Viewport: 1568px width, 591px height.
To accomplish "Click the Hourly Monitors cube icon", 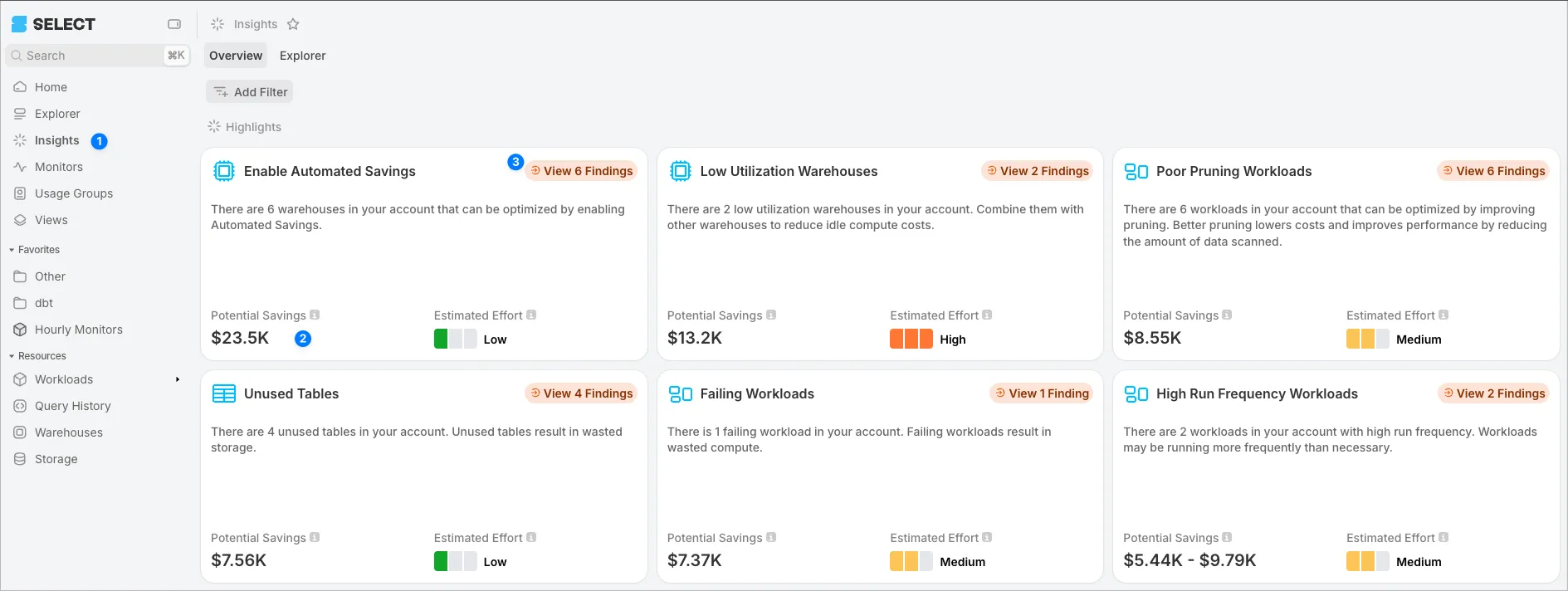I will [20, 330].
